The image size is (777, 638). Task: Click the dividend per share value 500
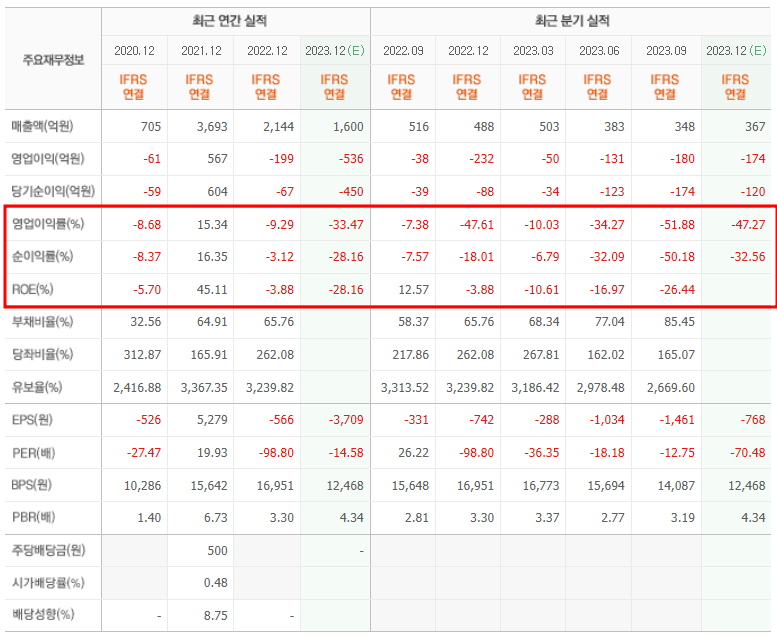pyautogui.click(x=218, y=551)
